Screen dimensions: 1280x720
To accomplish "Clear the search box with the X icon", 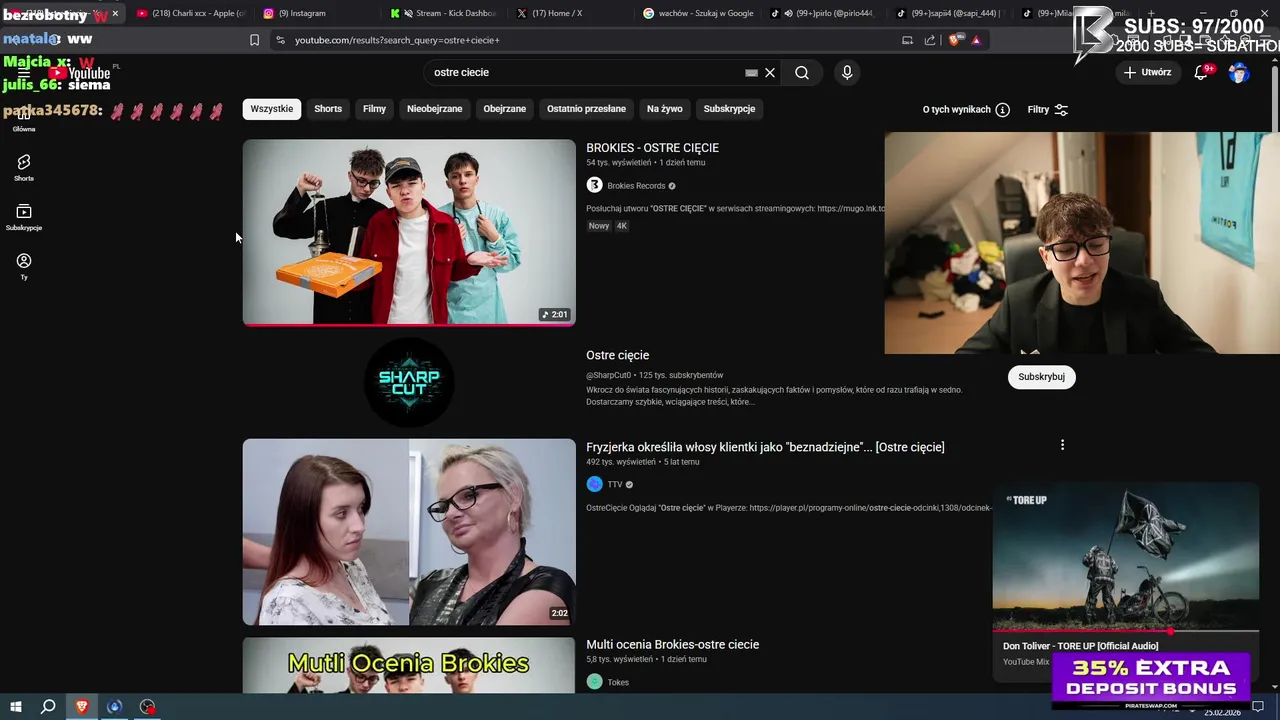I will 770,72.
